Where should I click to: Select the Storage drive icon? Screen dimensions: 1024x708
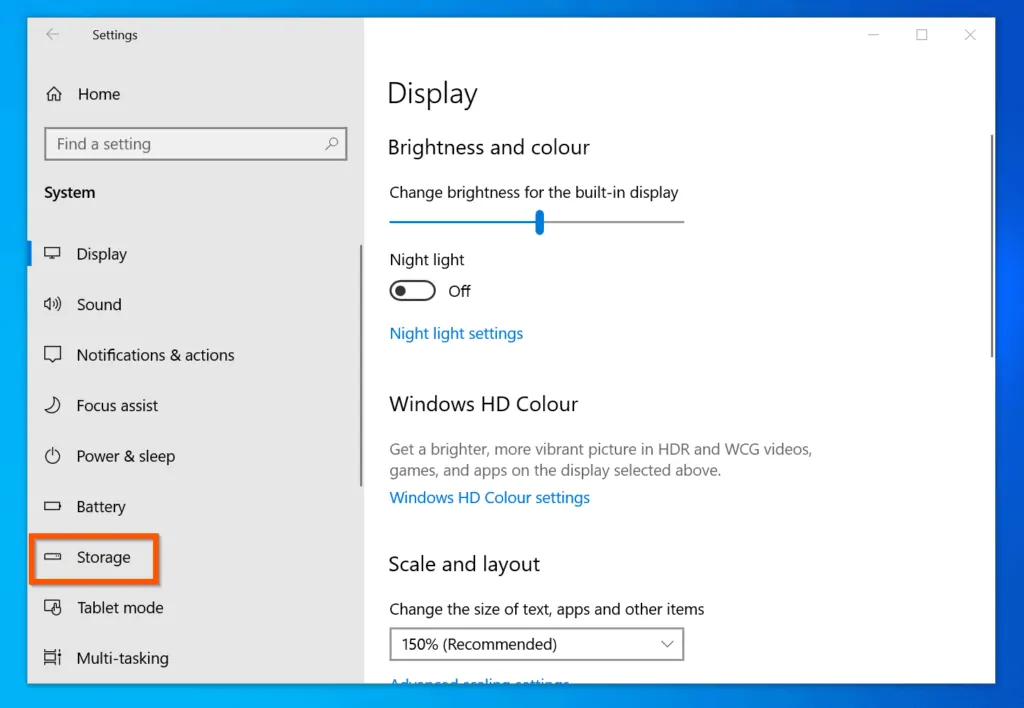(x=52, y=557)
